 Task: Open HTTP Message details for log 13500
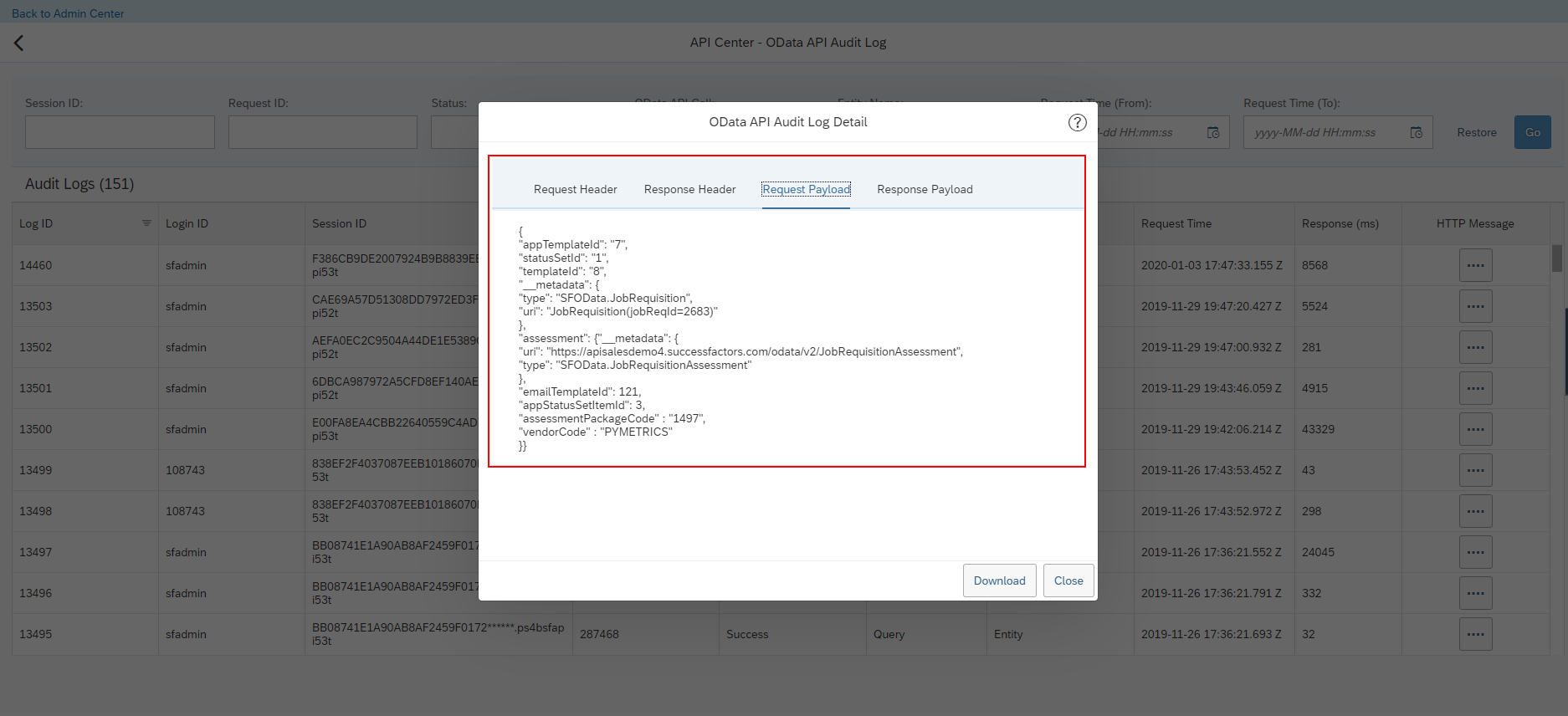(x=1475, y=429)
